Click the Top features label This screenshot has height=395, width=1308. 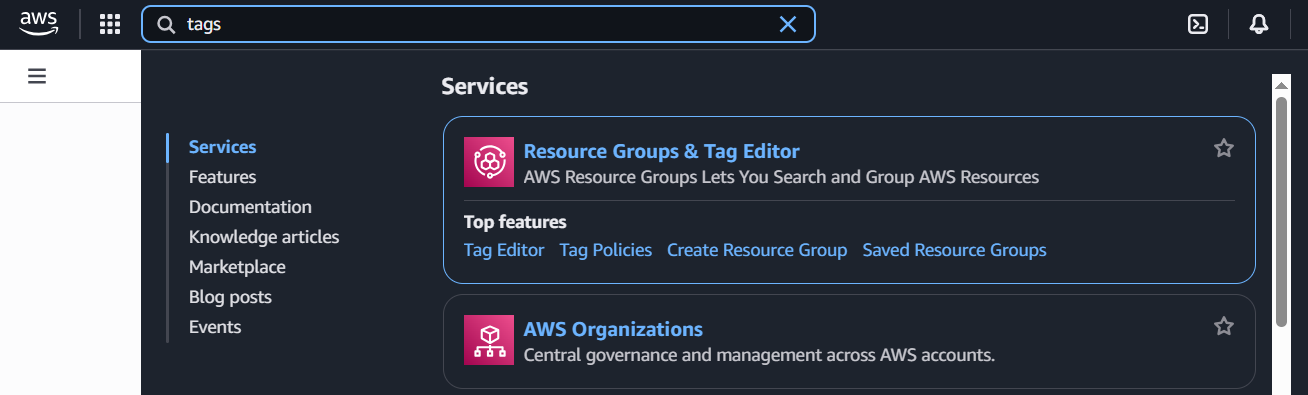click(x=515, y=222)
